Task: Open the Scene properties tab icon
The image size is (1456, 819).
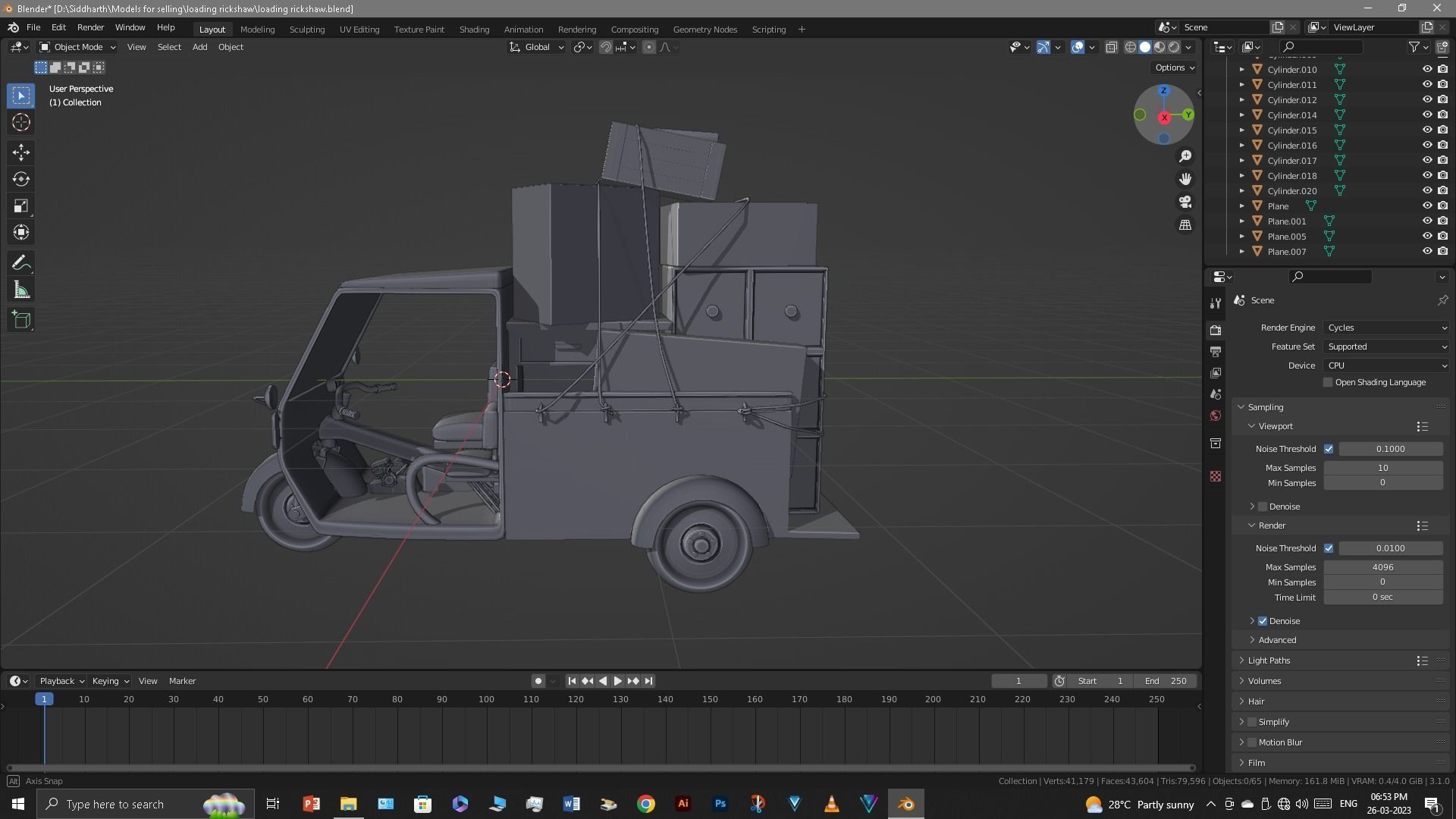Action: [1216, 394]
